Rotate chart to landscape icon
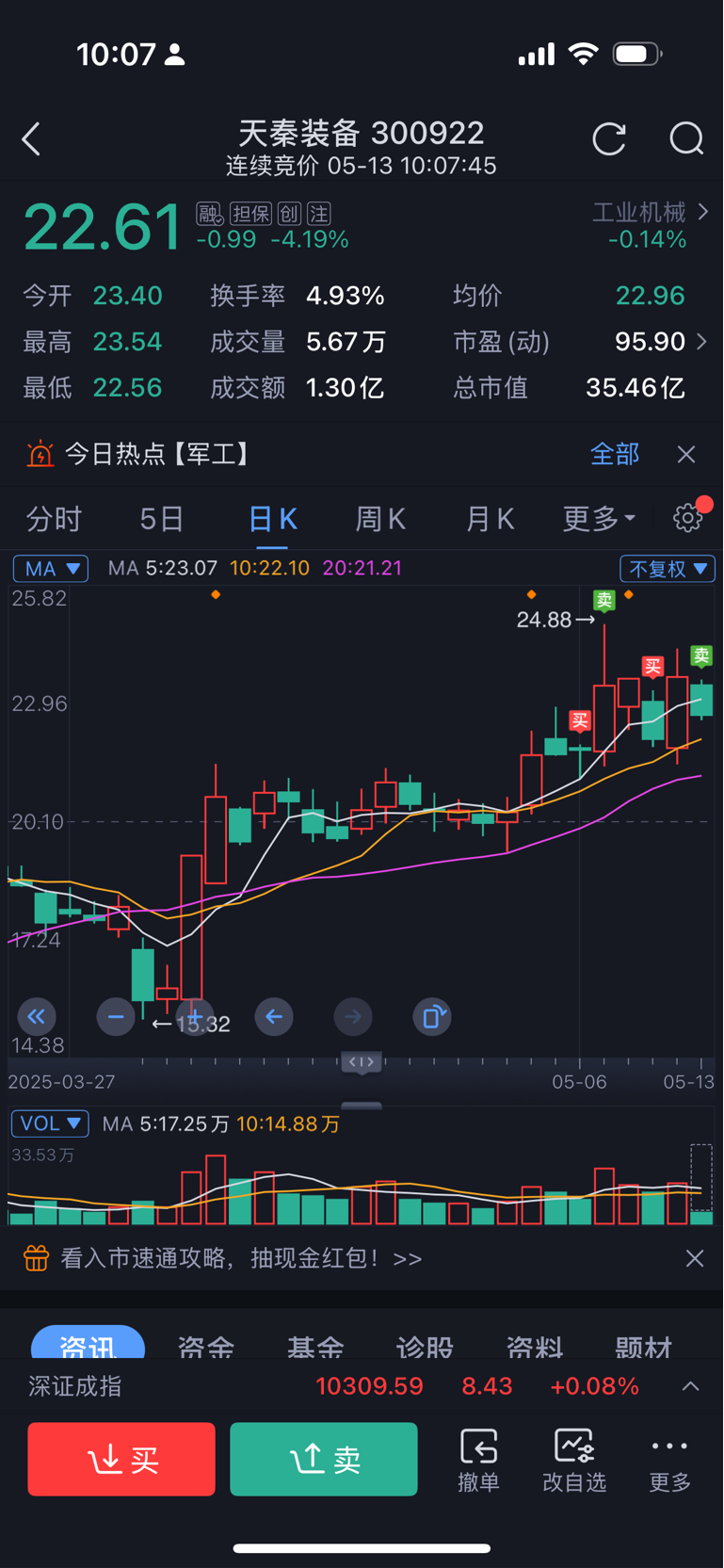724x1568 pixels. coord(432,1017)
